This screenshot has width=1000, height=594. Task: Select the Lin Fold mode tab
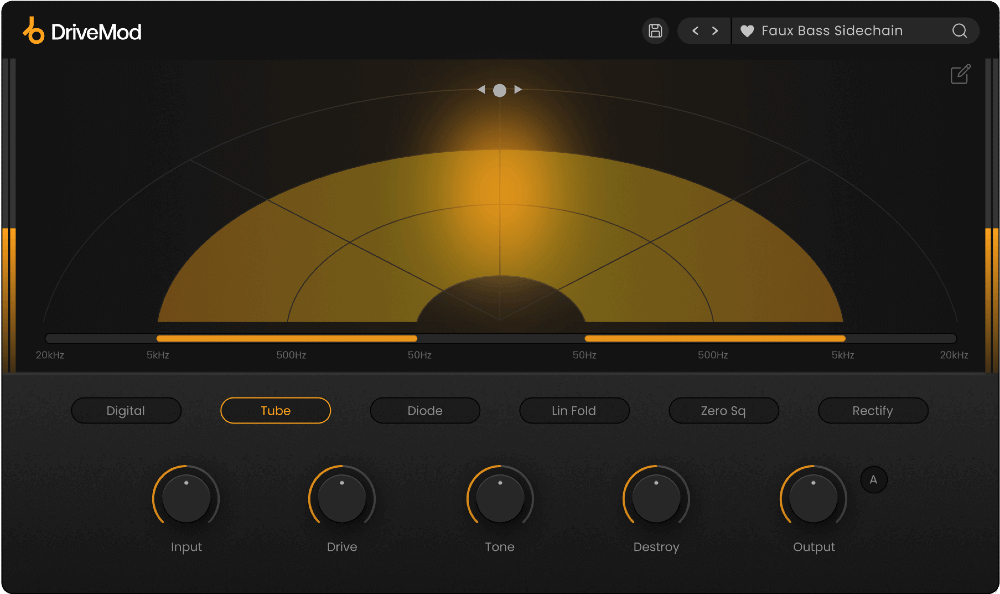point(574,410)
